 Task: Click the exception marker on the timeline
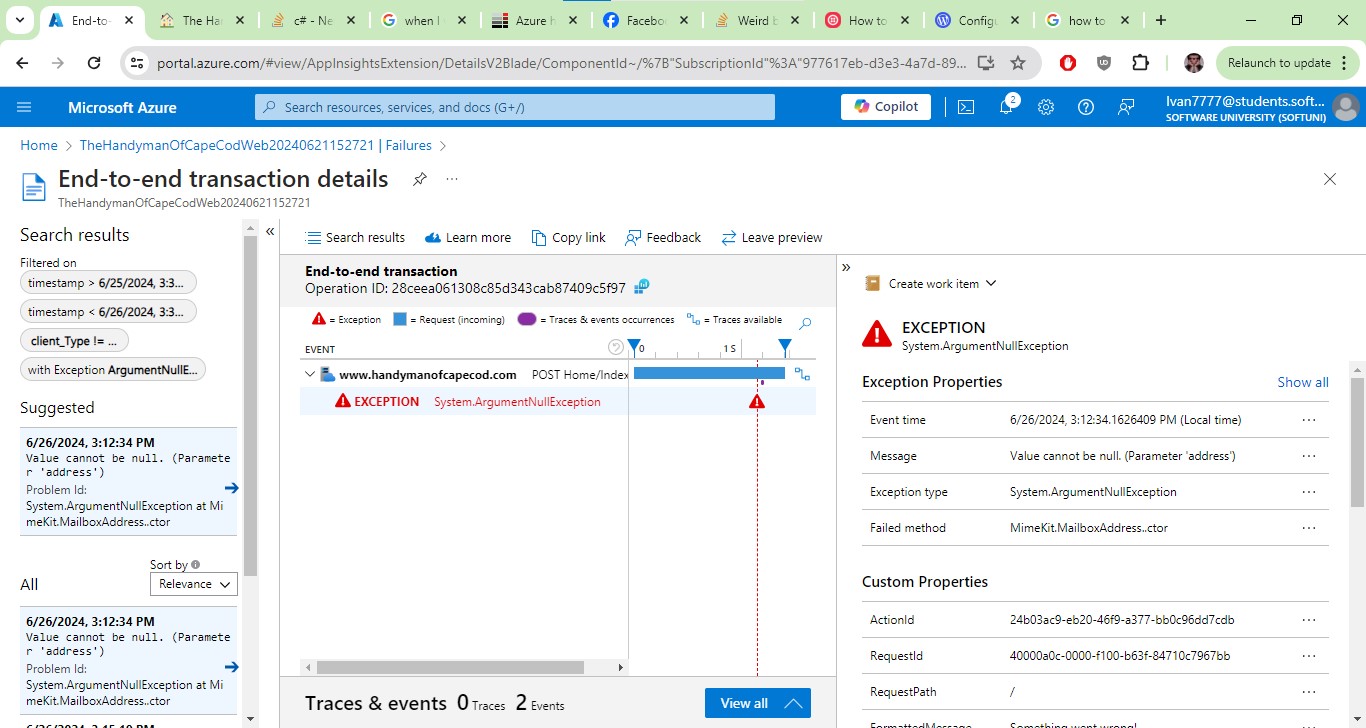coord(757,402)
